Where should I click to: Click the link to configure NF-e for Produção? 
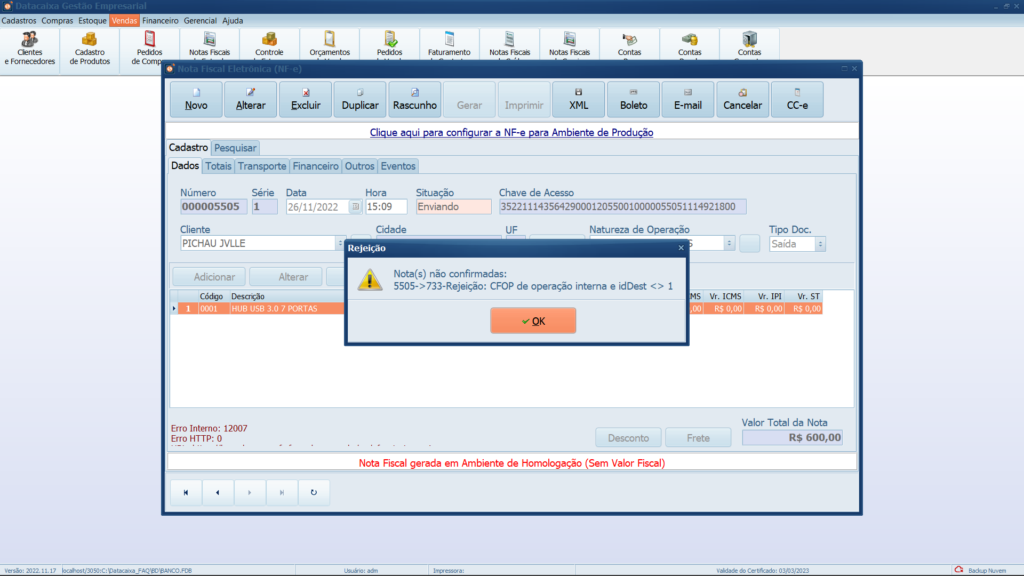511,132
